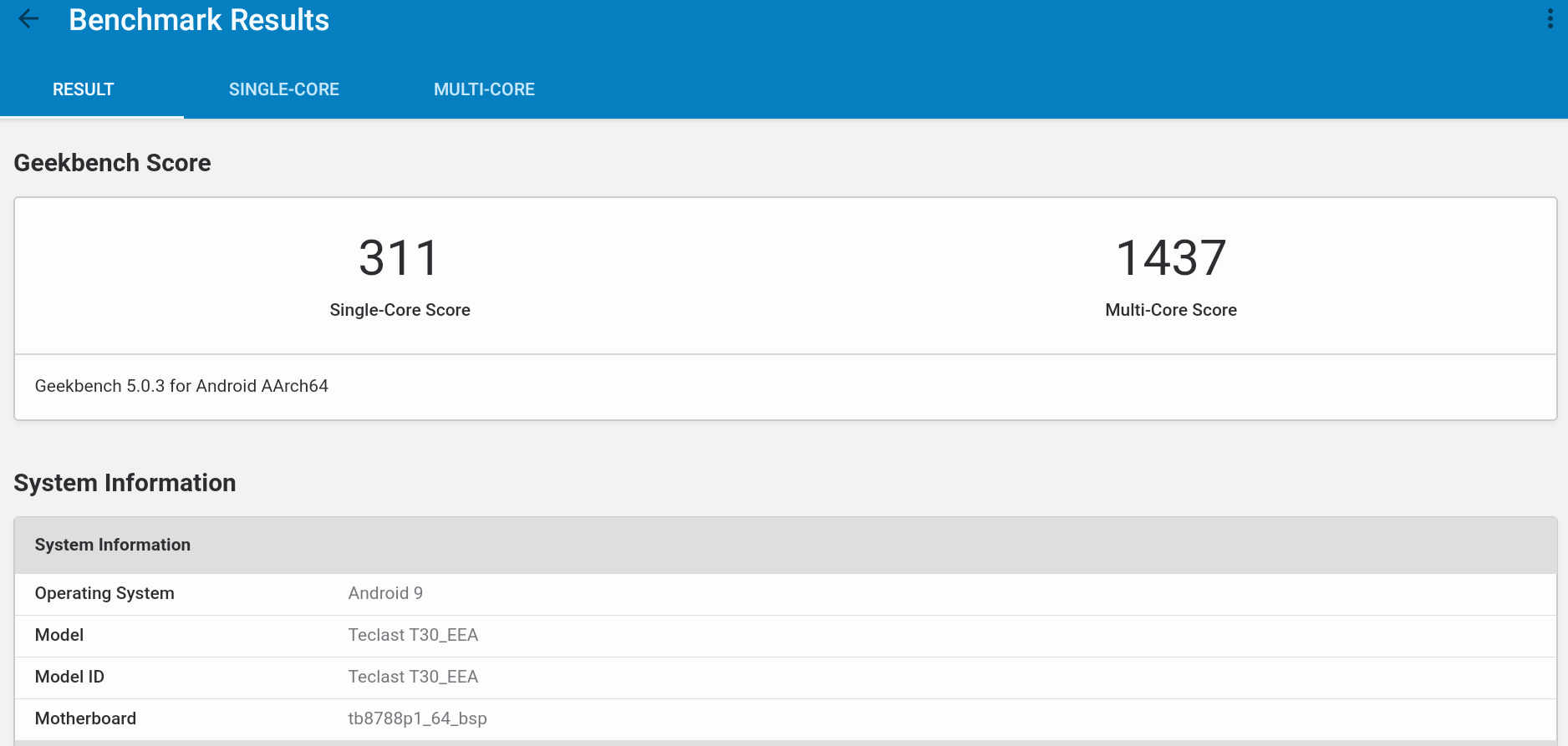The image size is (1568, 746).
Task: Select the Operating System row label
Action: point(104,593)
